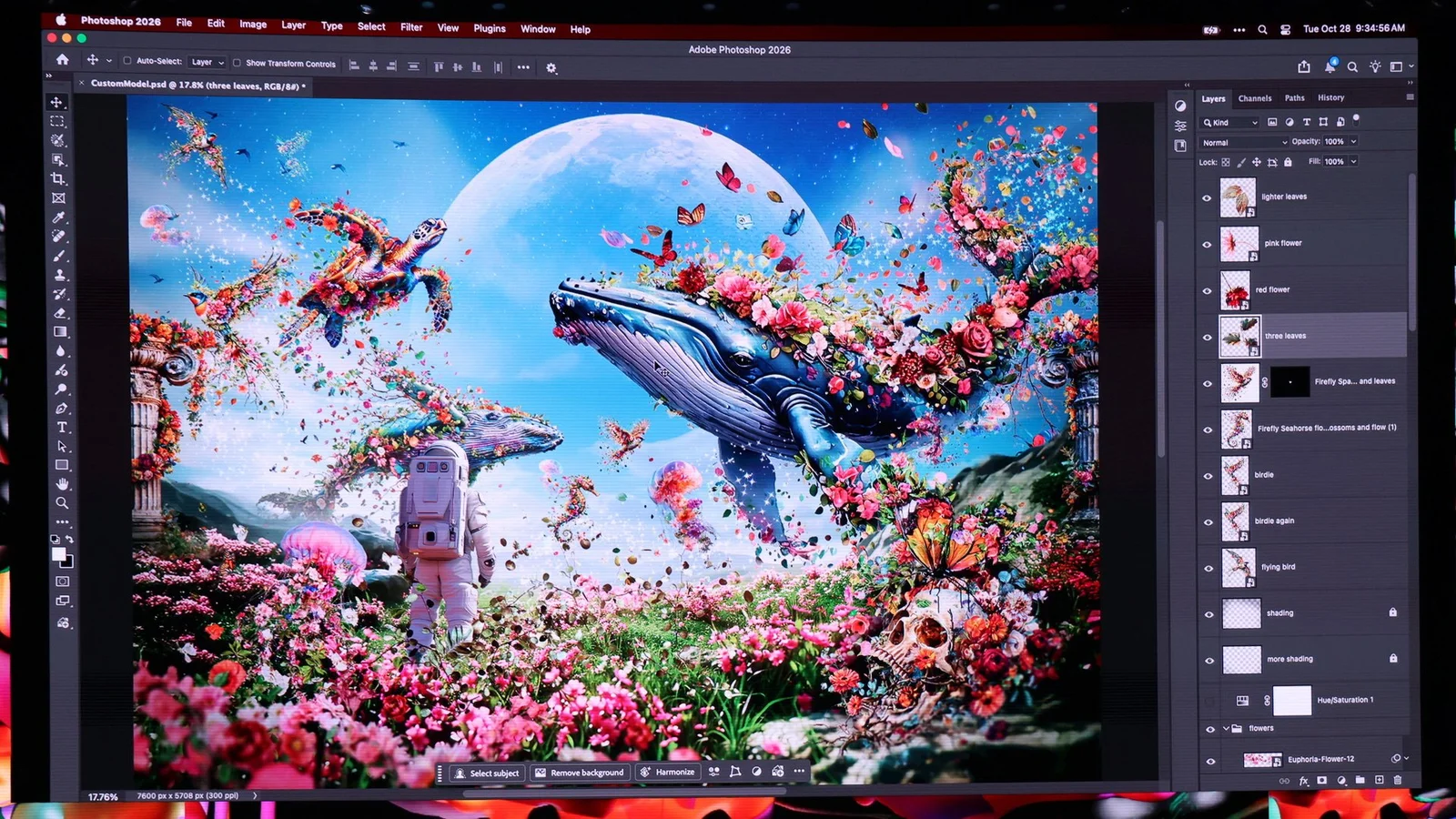
Task: Select the Horizontal Type tool
Action: (61, 427)
